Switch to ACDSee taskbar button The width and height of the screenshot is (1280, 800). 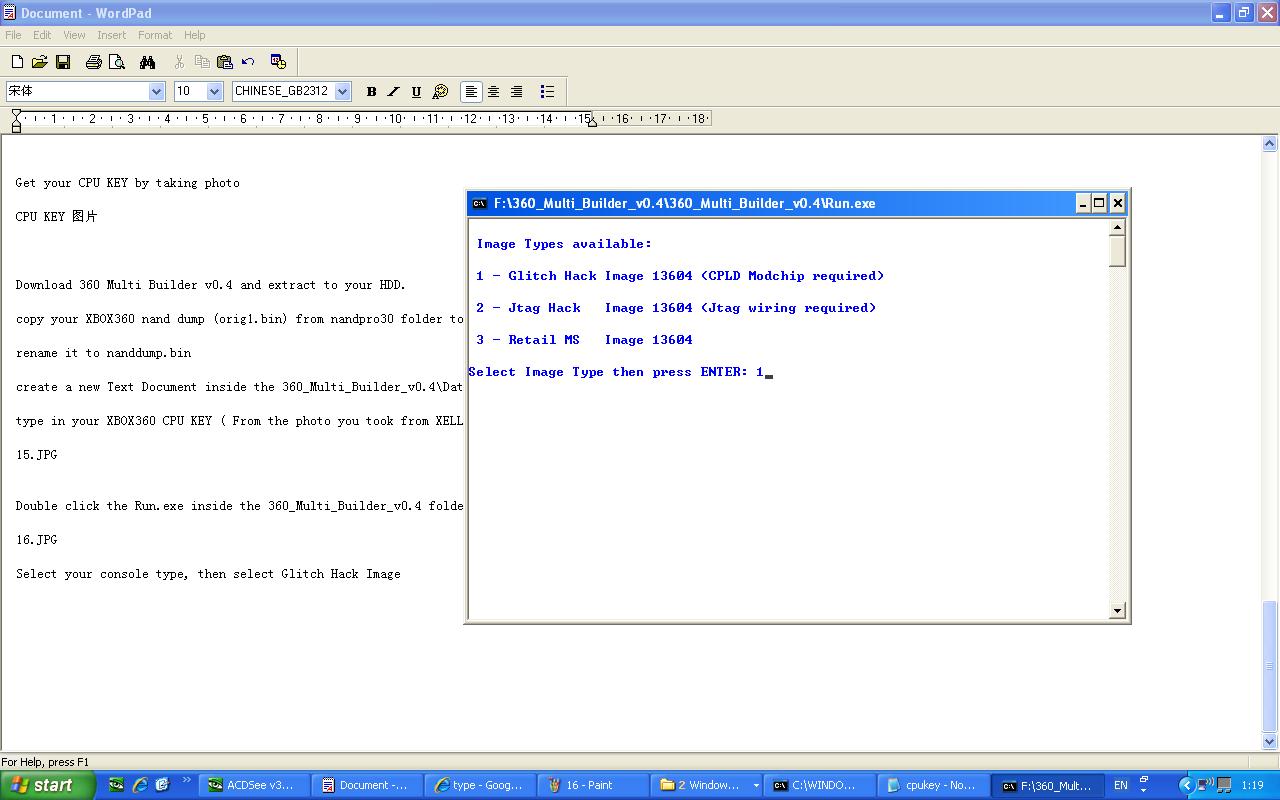click(252, 785)
